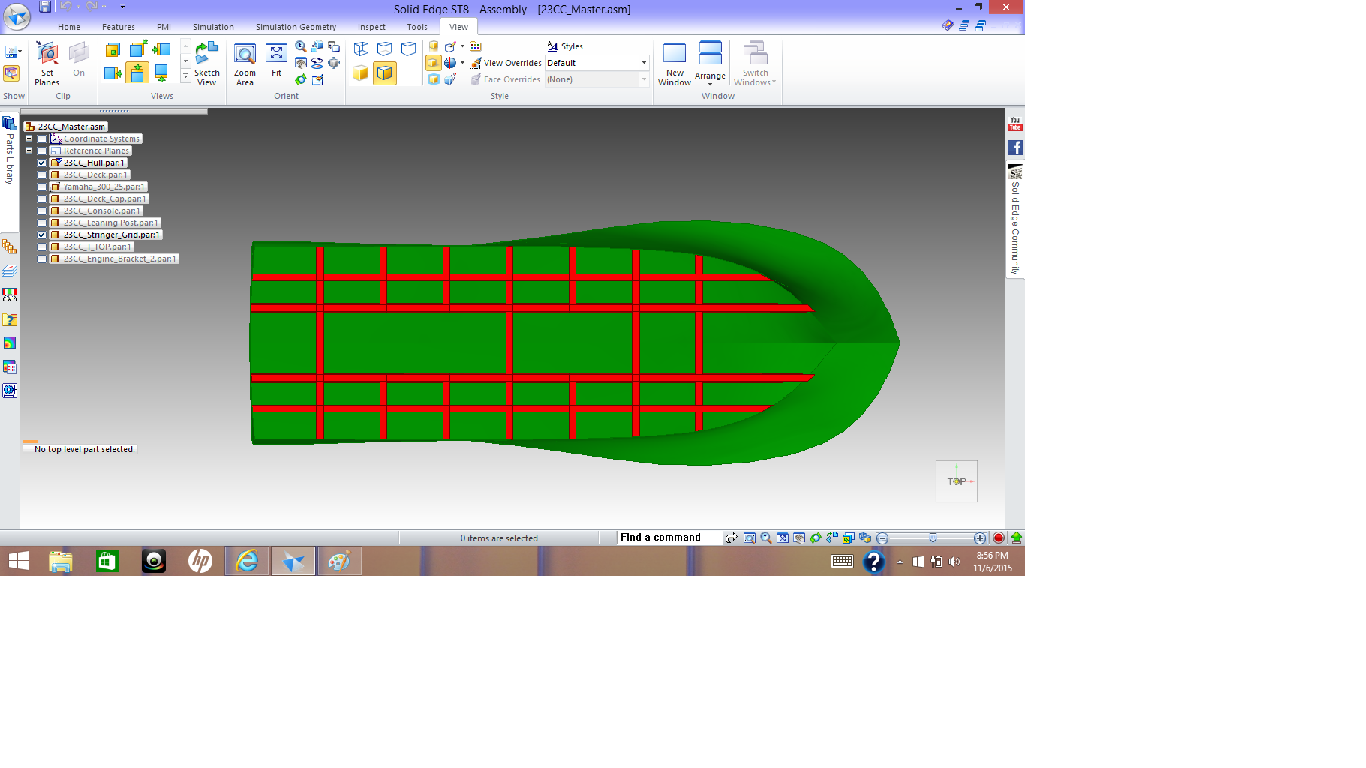1366x768 pixels.
Task: Click the New Window icon
Action: point(675,62)
